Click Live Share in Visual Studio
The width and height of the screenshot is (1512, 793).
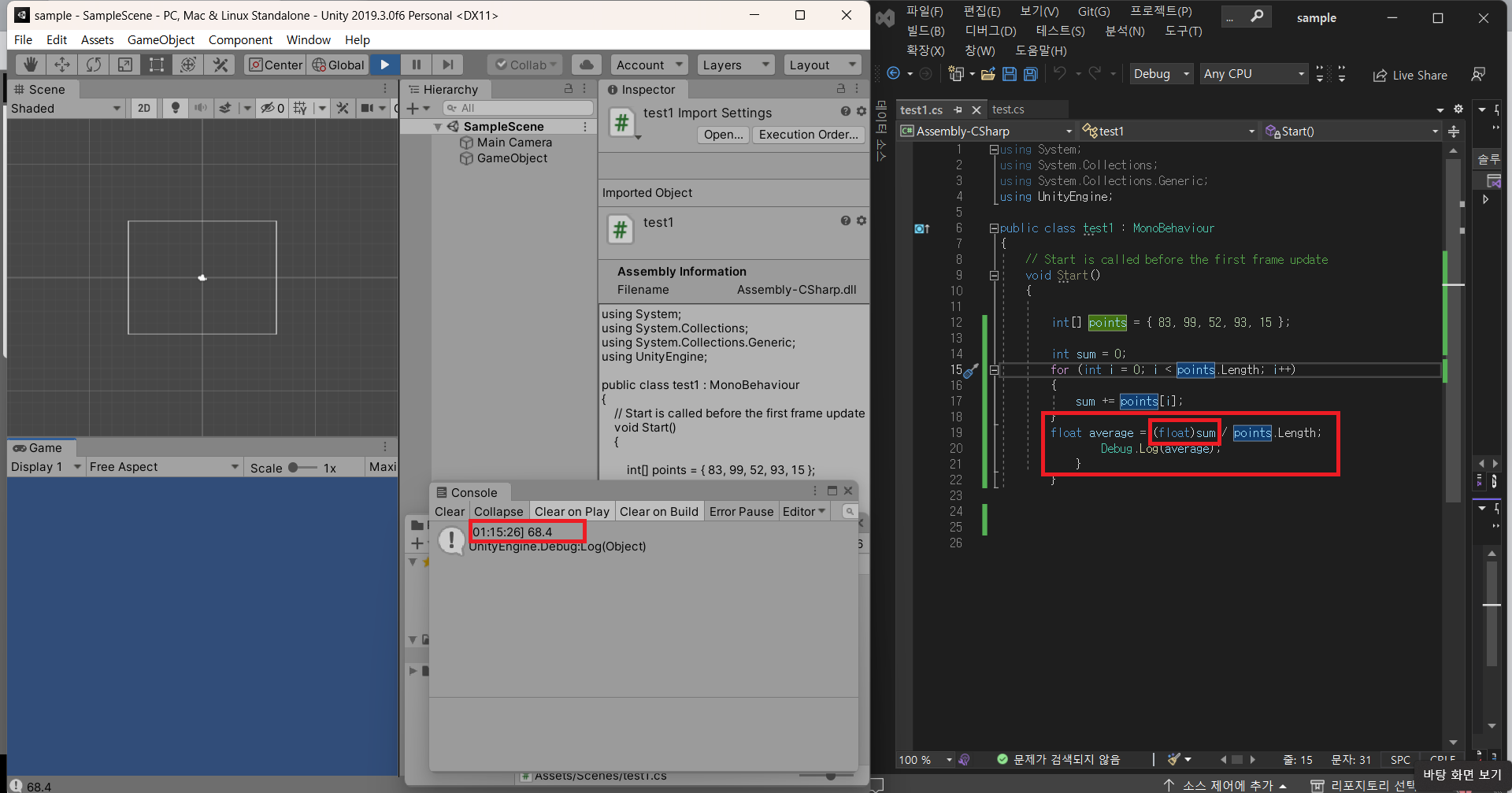[1410, 75]
